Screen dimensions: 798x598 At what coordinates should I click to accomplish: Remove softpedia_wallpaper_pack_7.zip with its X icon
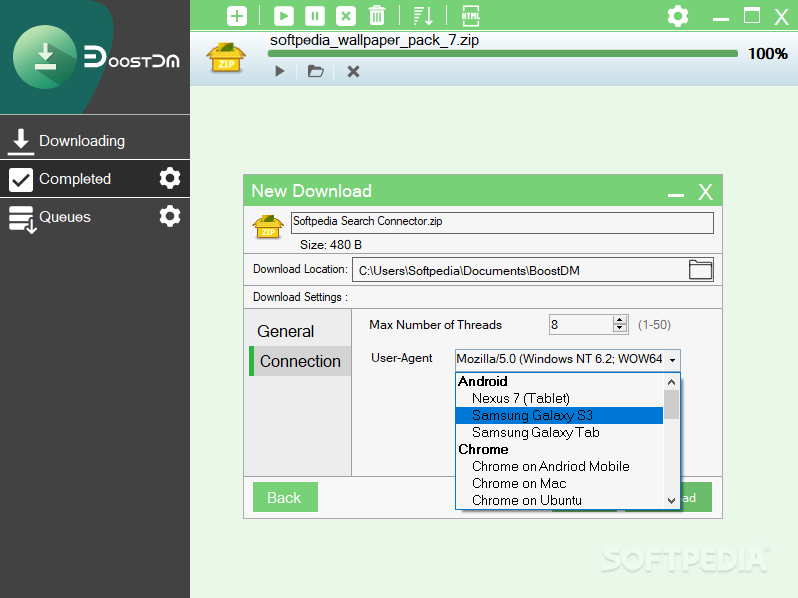(353, 71)
